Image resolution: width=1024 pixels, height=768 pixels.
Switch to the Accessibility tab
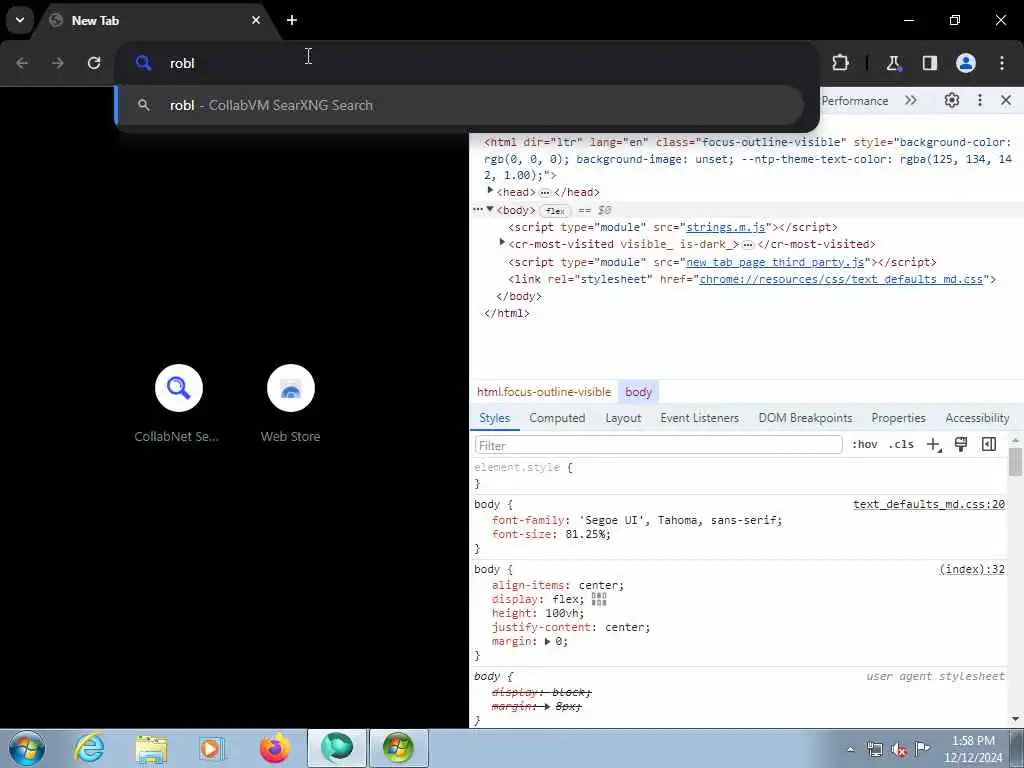pos(977,418)
